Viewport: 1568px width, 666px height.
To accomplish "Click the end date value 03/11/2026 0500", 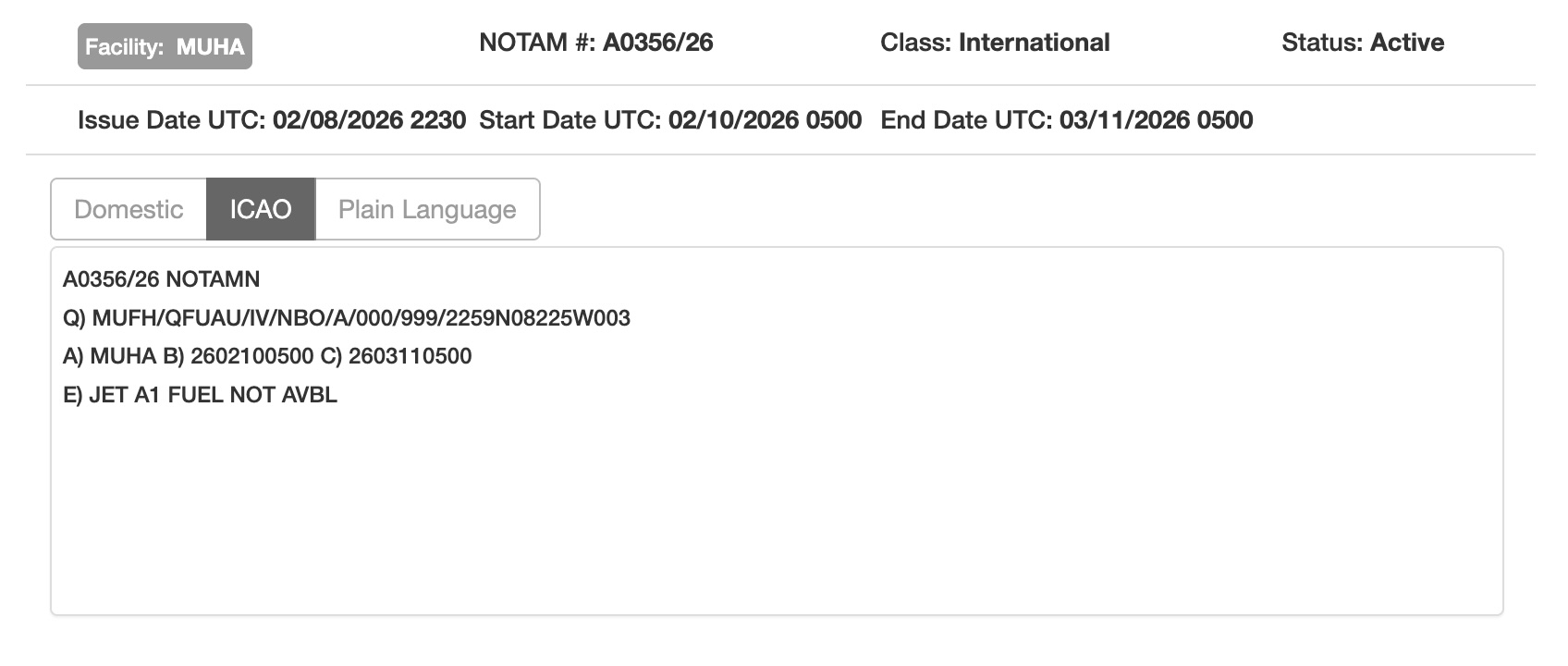I will pos(1156,120).
